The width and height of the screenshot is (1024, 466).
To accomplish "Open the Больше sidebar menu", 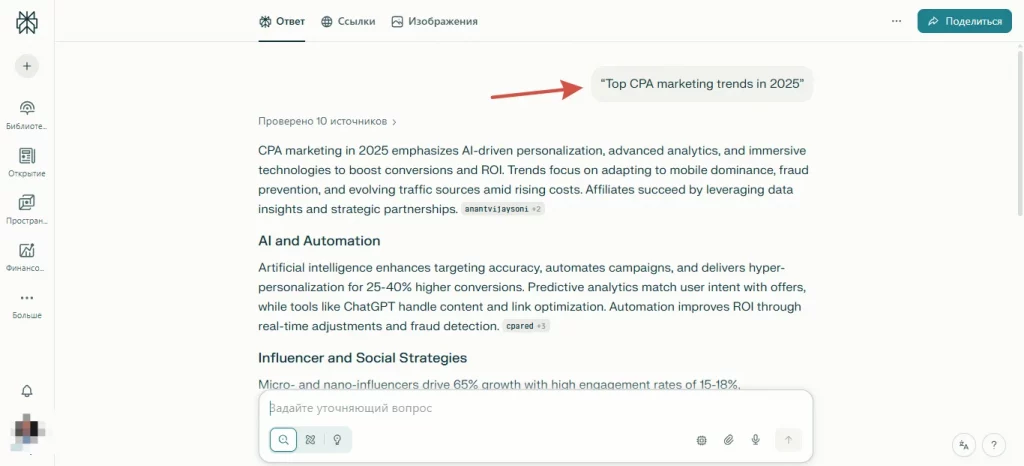I will (27, 303).
